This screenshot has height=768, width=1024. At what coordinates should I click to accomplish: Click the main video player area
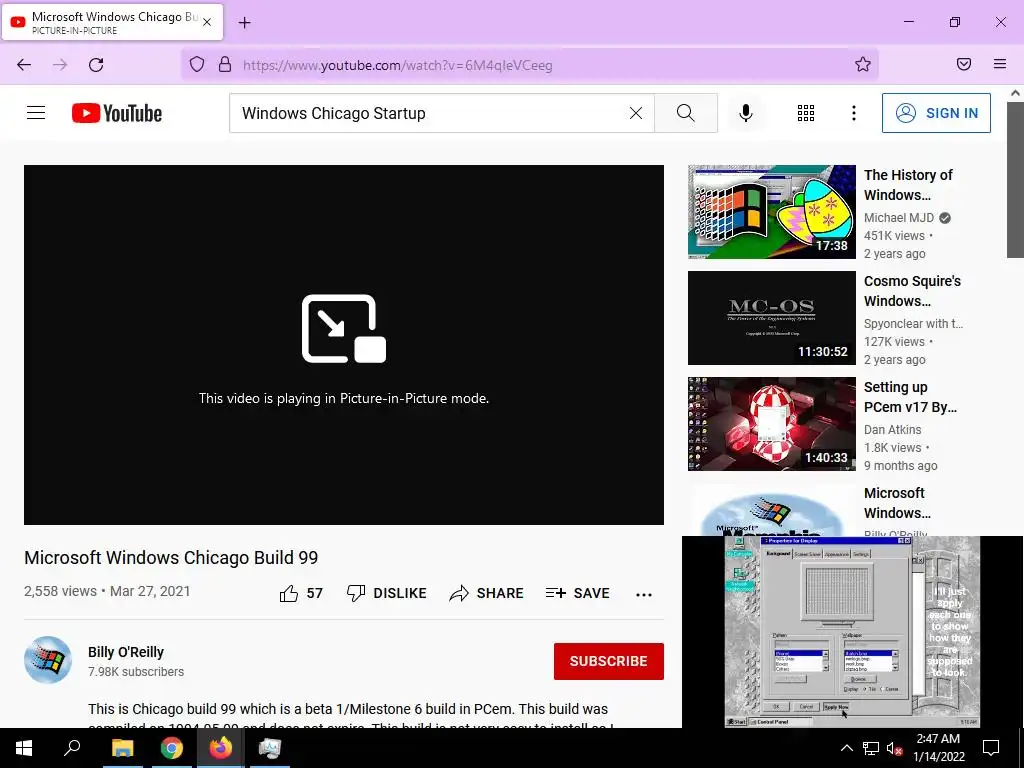[x=344, y=345]
